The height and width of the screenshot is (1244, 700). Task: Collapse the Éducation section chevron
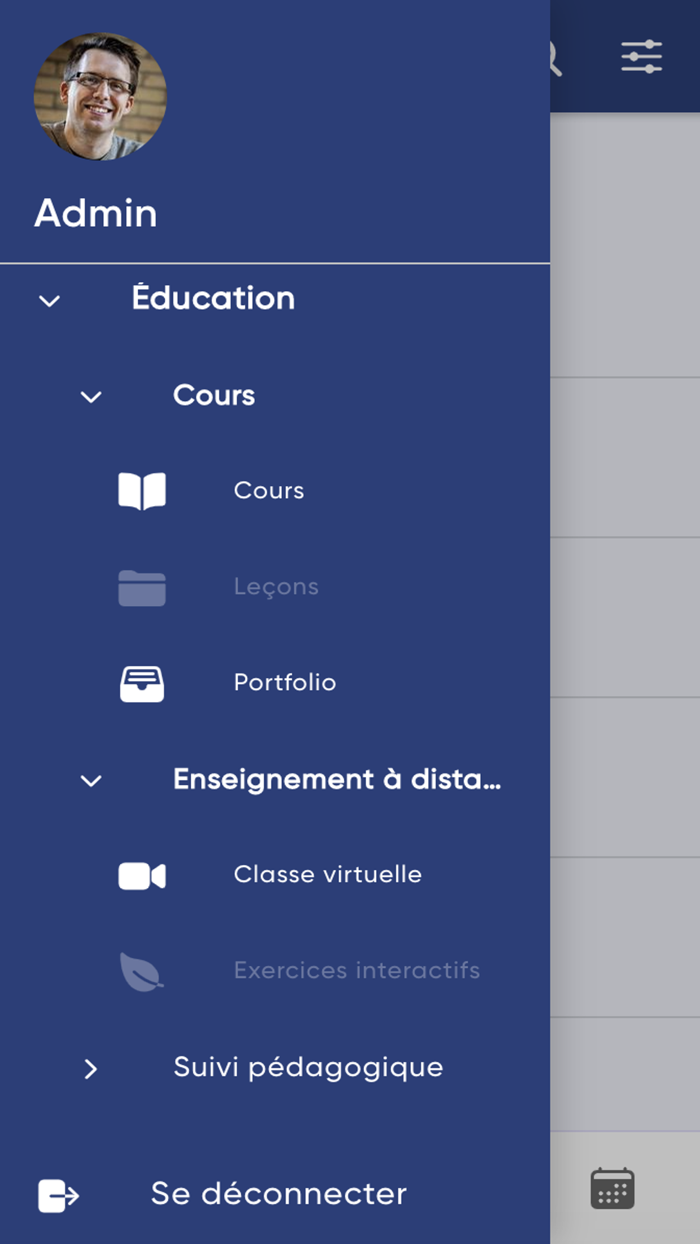49,300
